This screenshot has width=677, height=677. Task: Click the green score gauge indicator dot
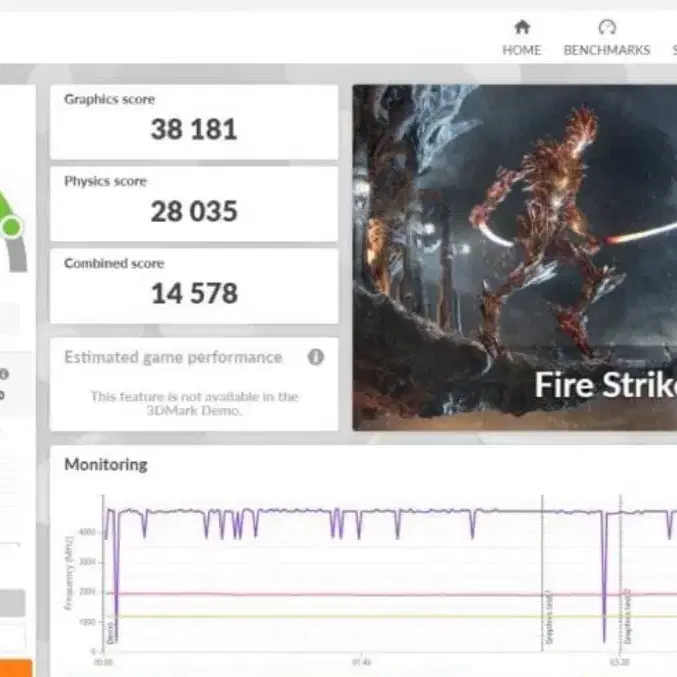coord(12,227)
